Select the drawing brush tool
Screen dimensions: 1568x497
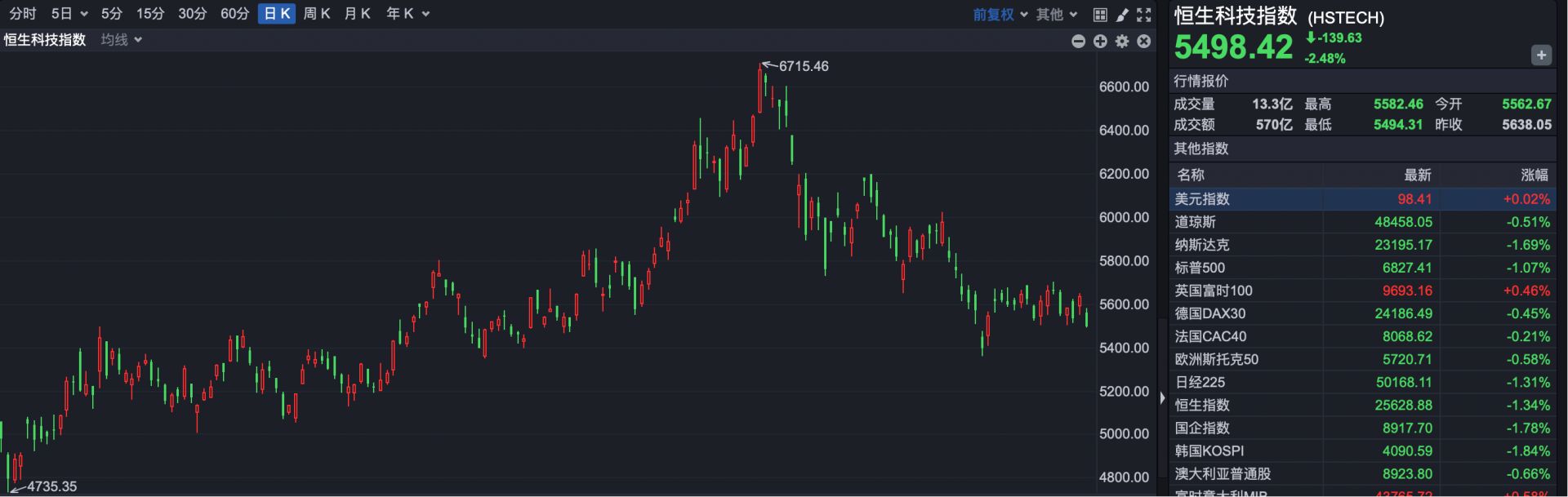point(1122,15)
